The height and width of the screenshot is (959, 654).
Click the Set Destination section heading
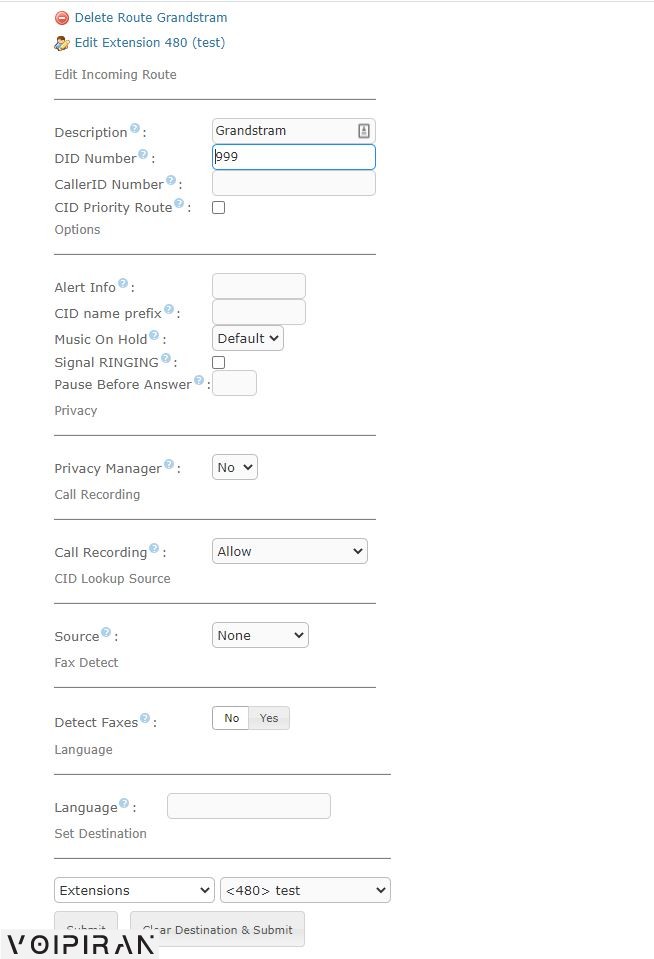100,834
